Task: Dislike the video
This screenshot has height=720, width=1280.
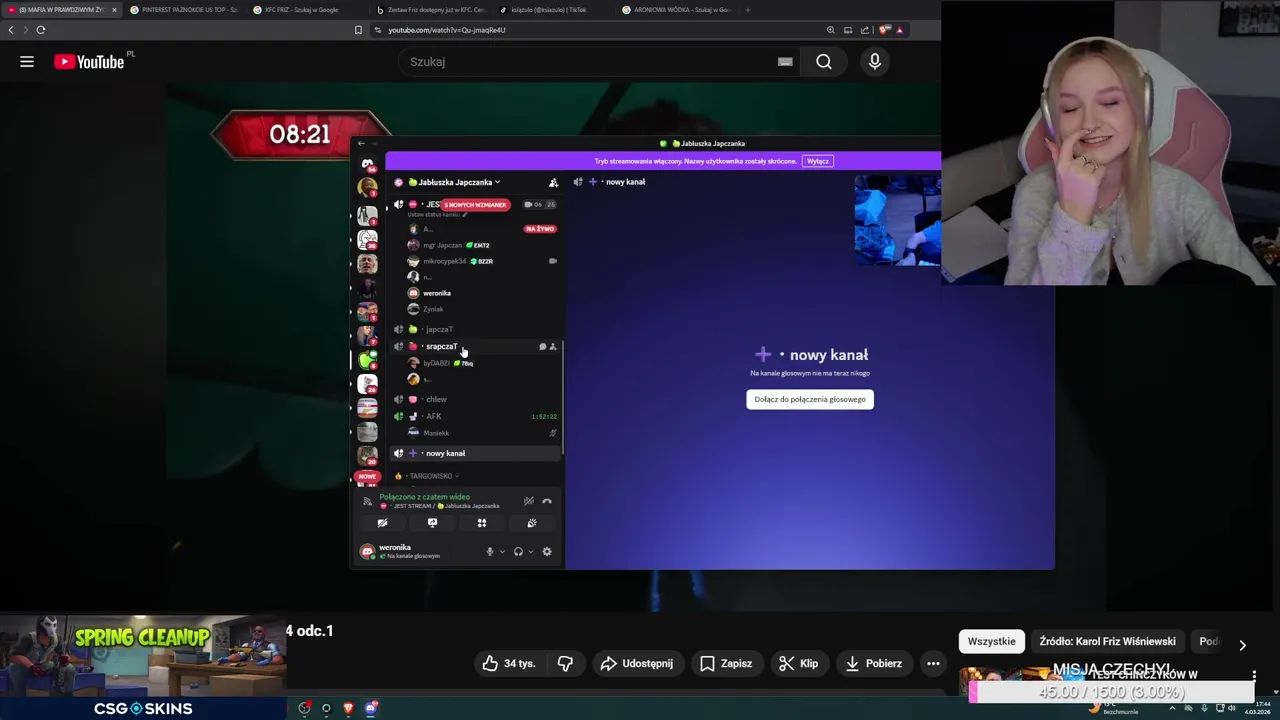Action: 565,663
